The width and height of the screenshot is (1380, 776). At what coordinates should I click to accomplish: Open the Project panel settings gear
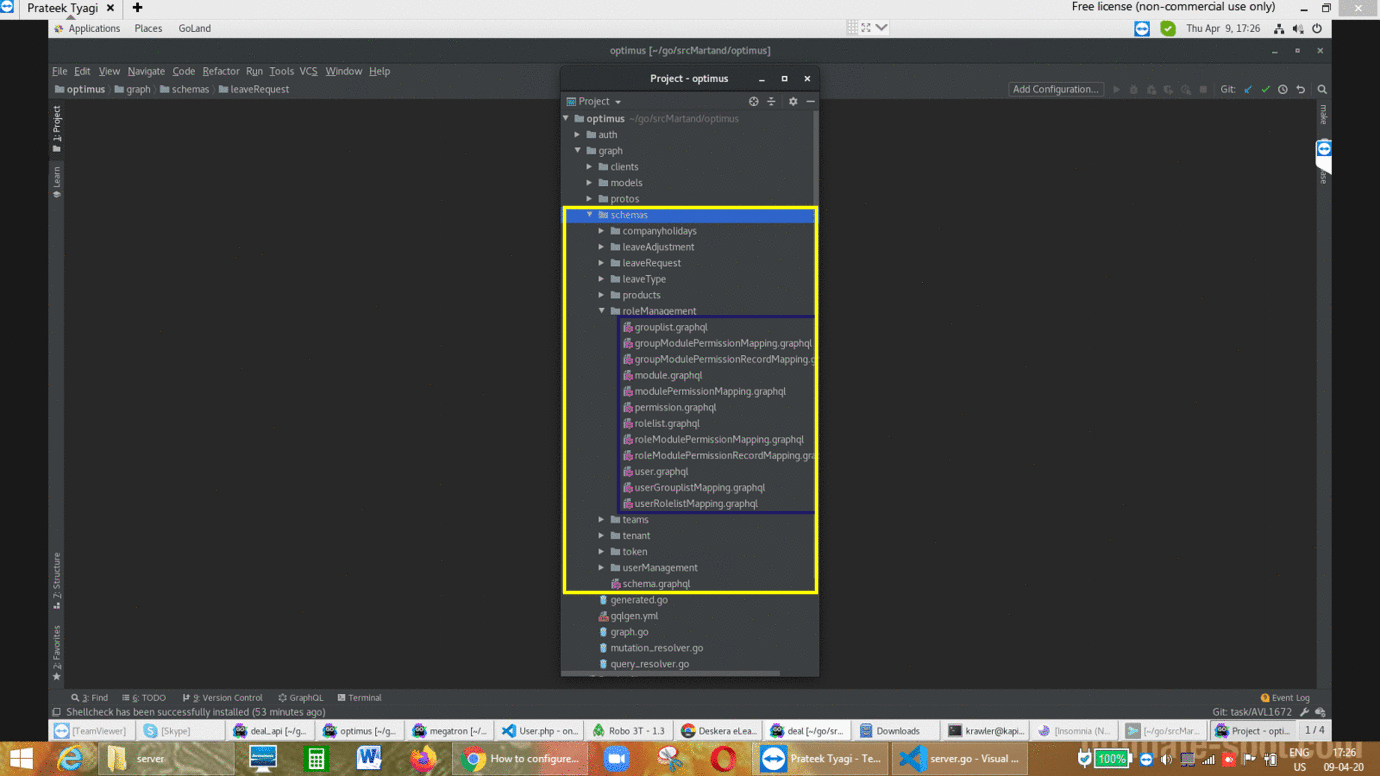click(792, 101)
